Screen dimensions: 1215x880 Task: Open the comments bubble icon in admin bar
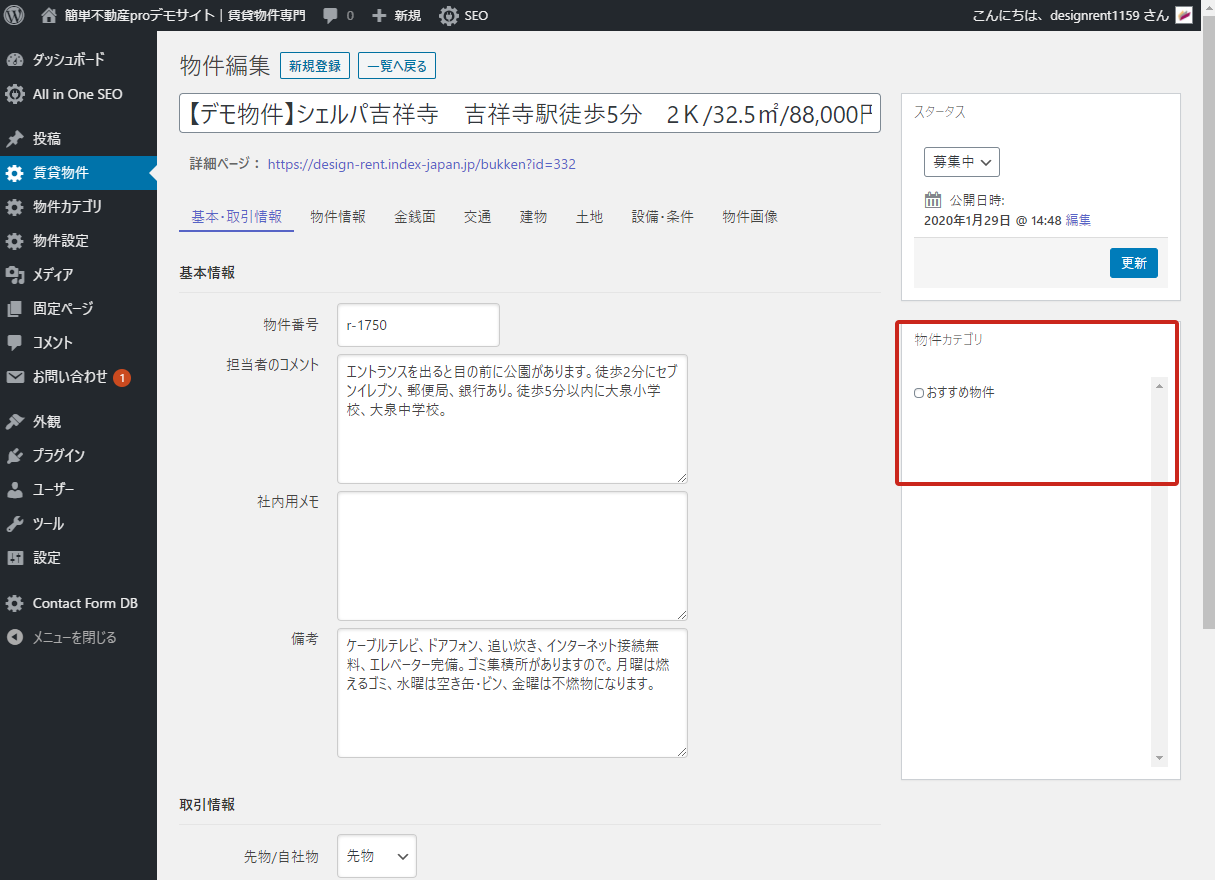(330, 16)
